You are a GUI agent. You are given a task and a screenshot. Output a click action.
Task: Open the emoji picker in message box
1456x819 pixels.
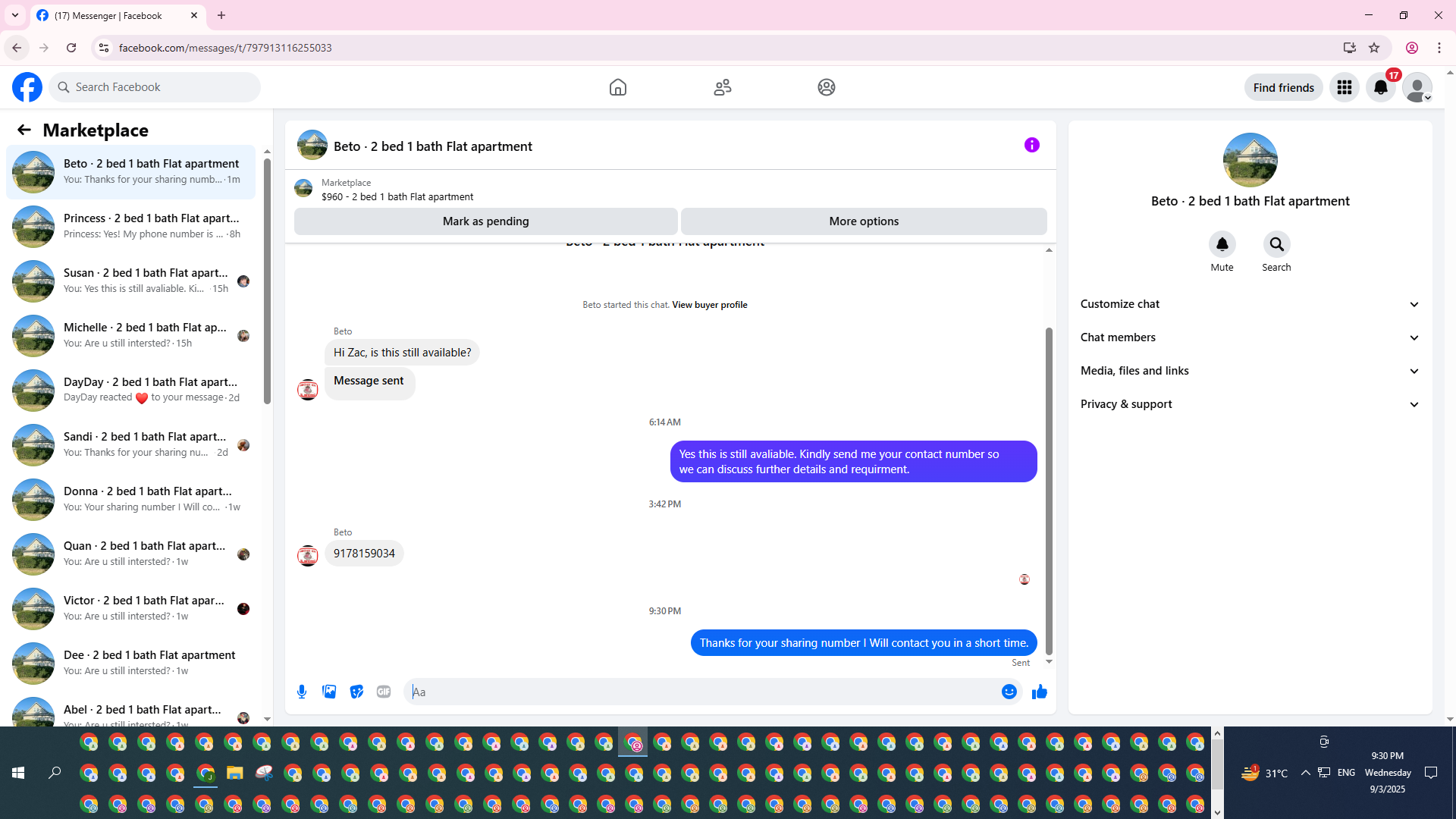(1009, 692)
